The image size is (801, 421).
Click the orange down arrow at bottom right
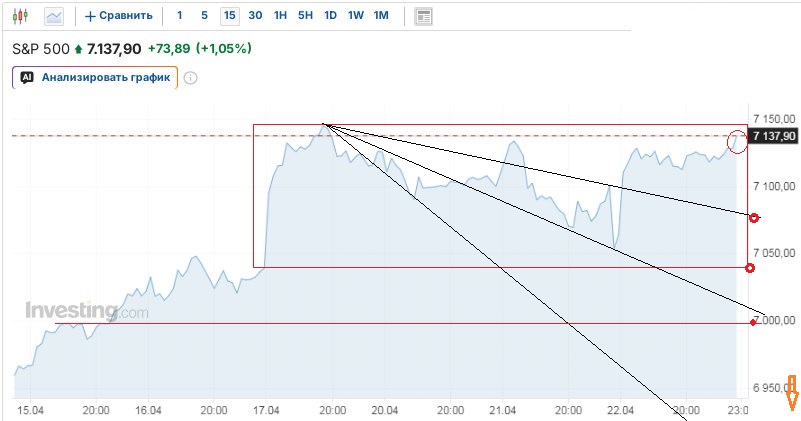pos(792,393)
